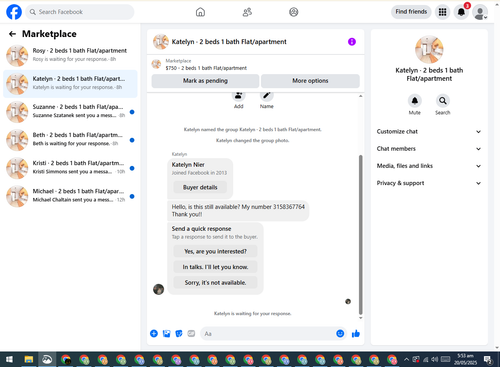The image size is (500, 367).
Task: Click the taskbar clock showing 5:53 am
Action: click(465, 359)
